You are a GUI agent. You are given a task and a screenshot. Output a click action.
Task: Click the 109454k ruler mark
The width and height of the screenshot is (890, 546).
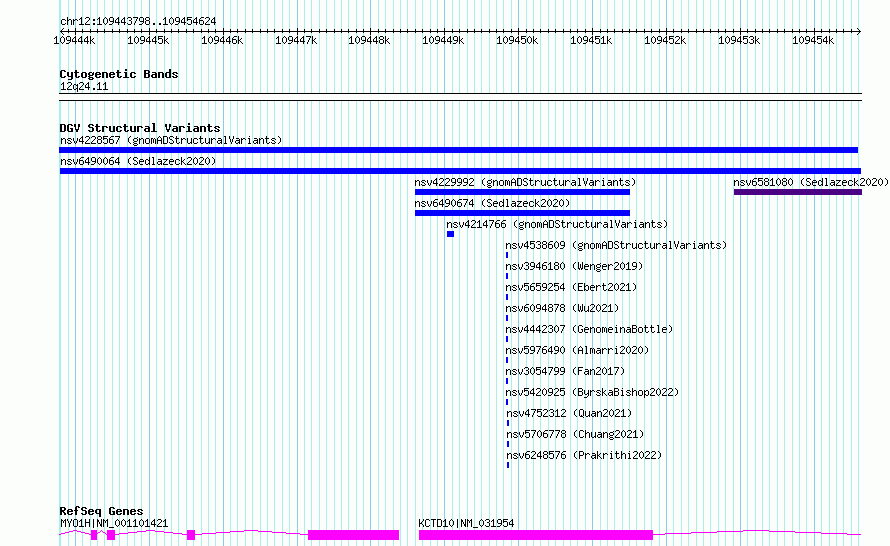(813, 40)
